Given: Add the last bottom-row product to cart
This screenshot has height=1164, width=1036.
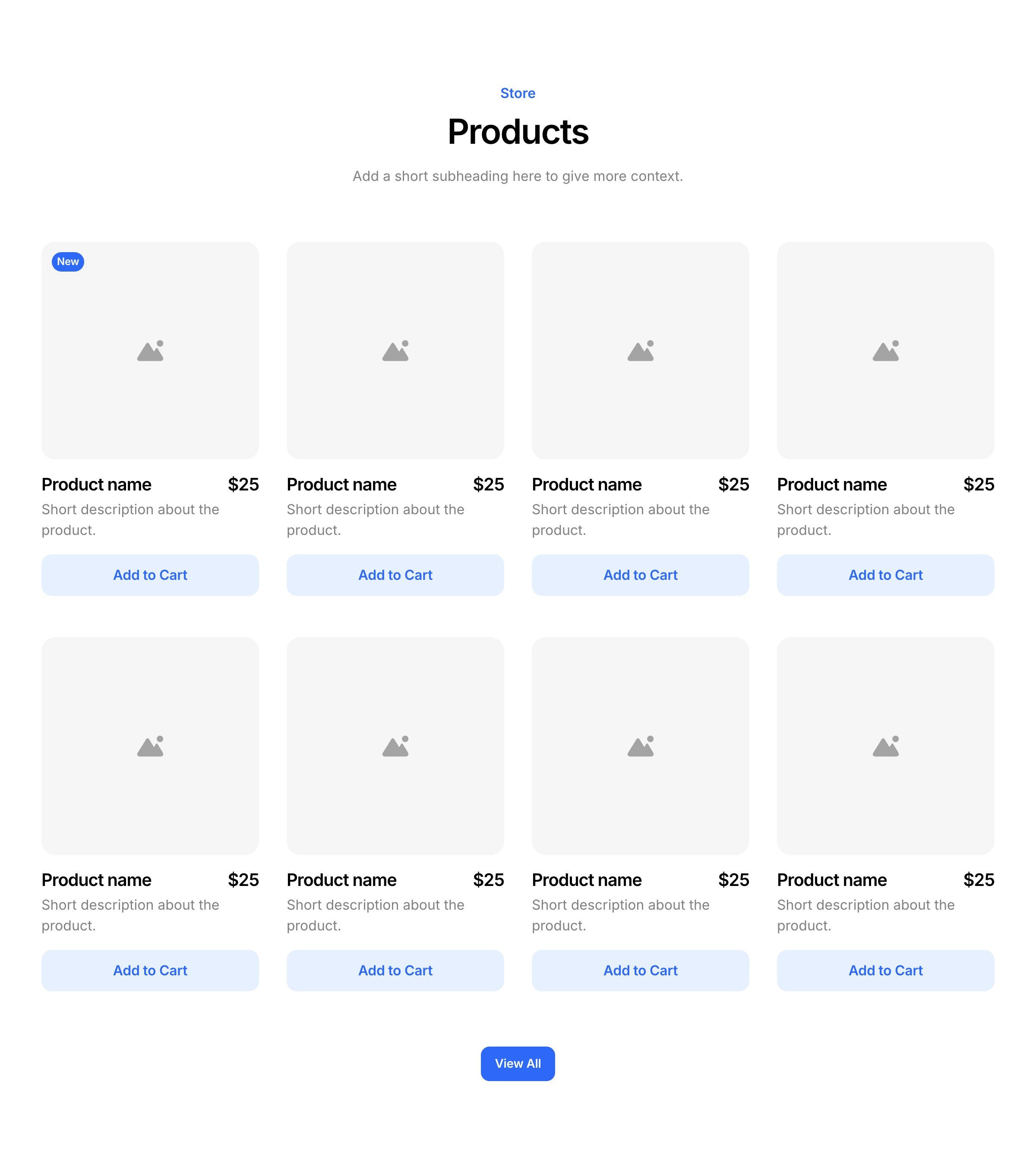Looking at the screenshot, I should tap(886, 971).
